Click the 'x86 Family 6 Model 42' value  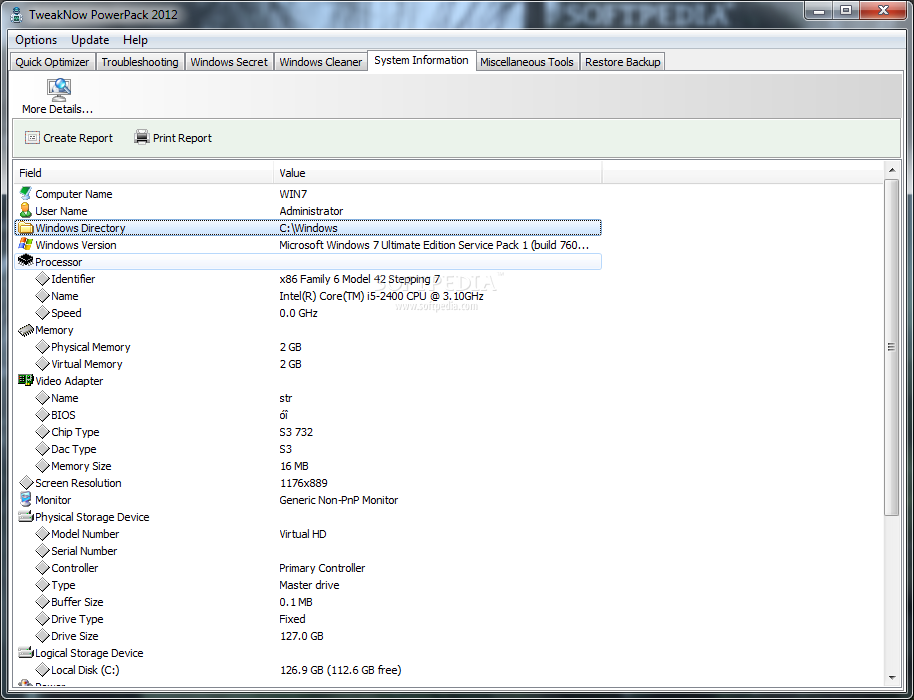coord(359,279)
